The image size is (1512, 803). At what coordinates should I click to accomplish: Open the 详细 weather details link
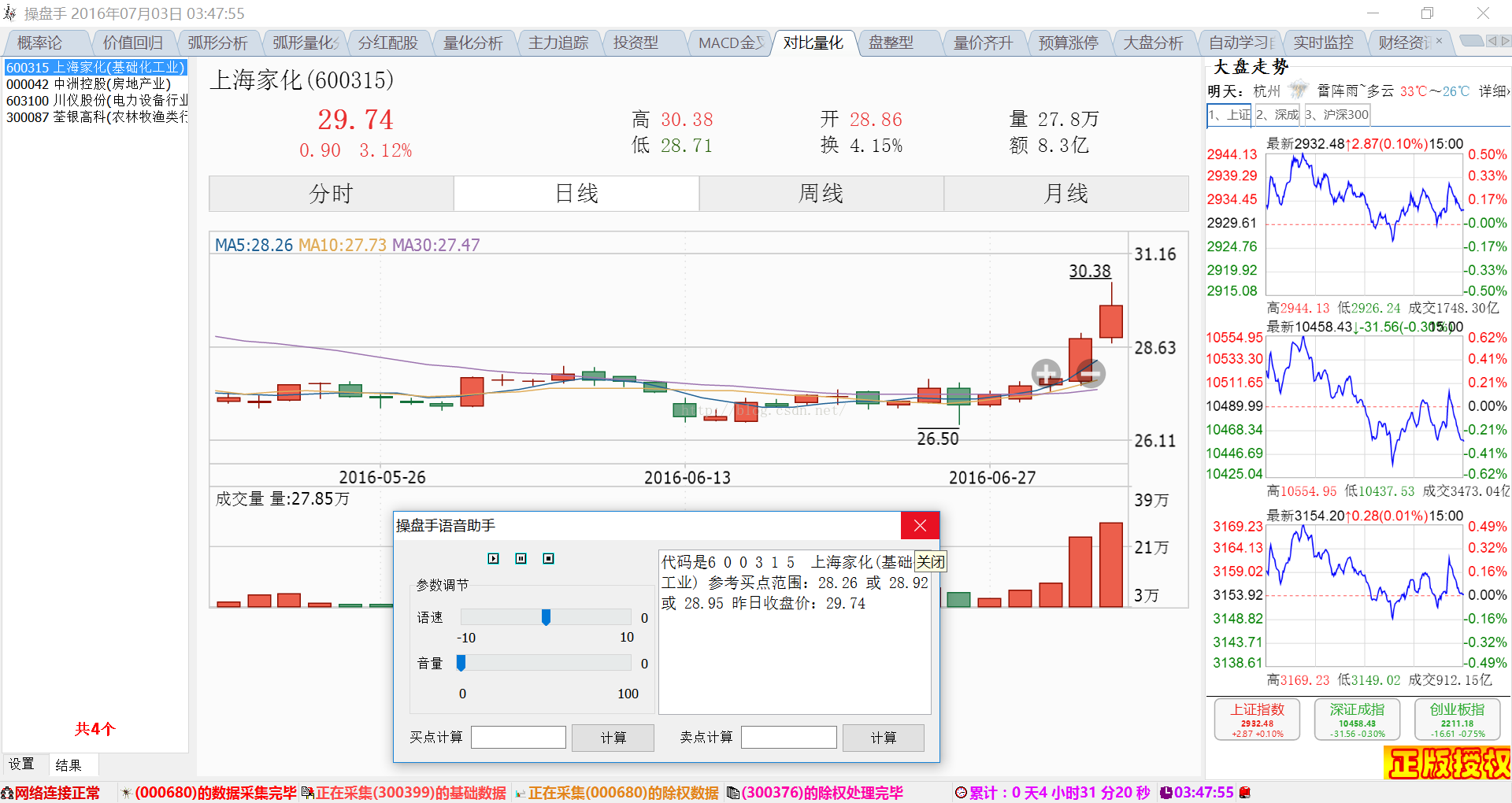point(1494,91)
